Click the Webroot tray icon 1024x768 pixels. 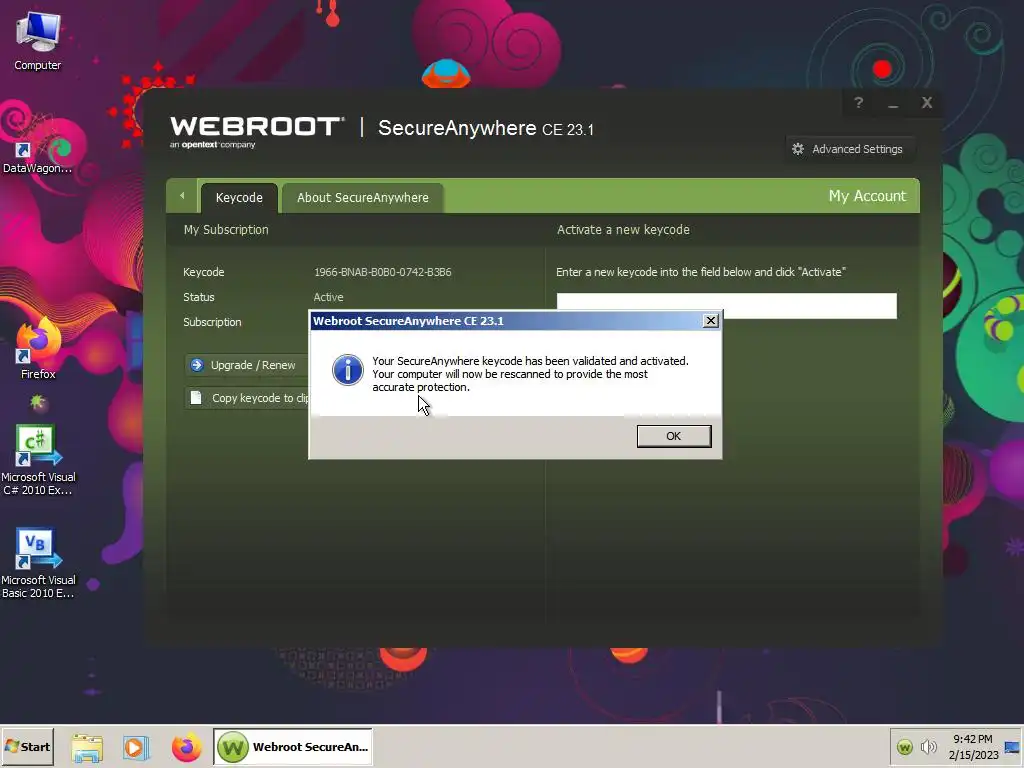pos(904,746)
